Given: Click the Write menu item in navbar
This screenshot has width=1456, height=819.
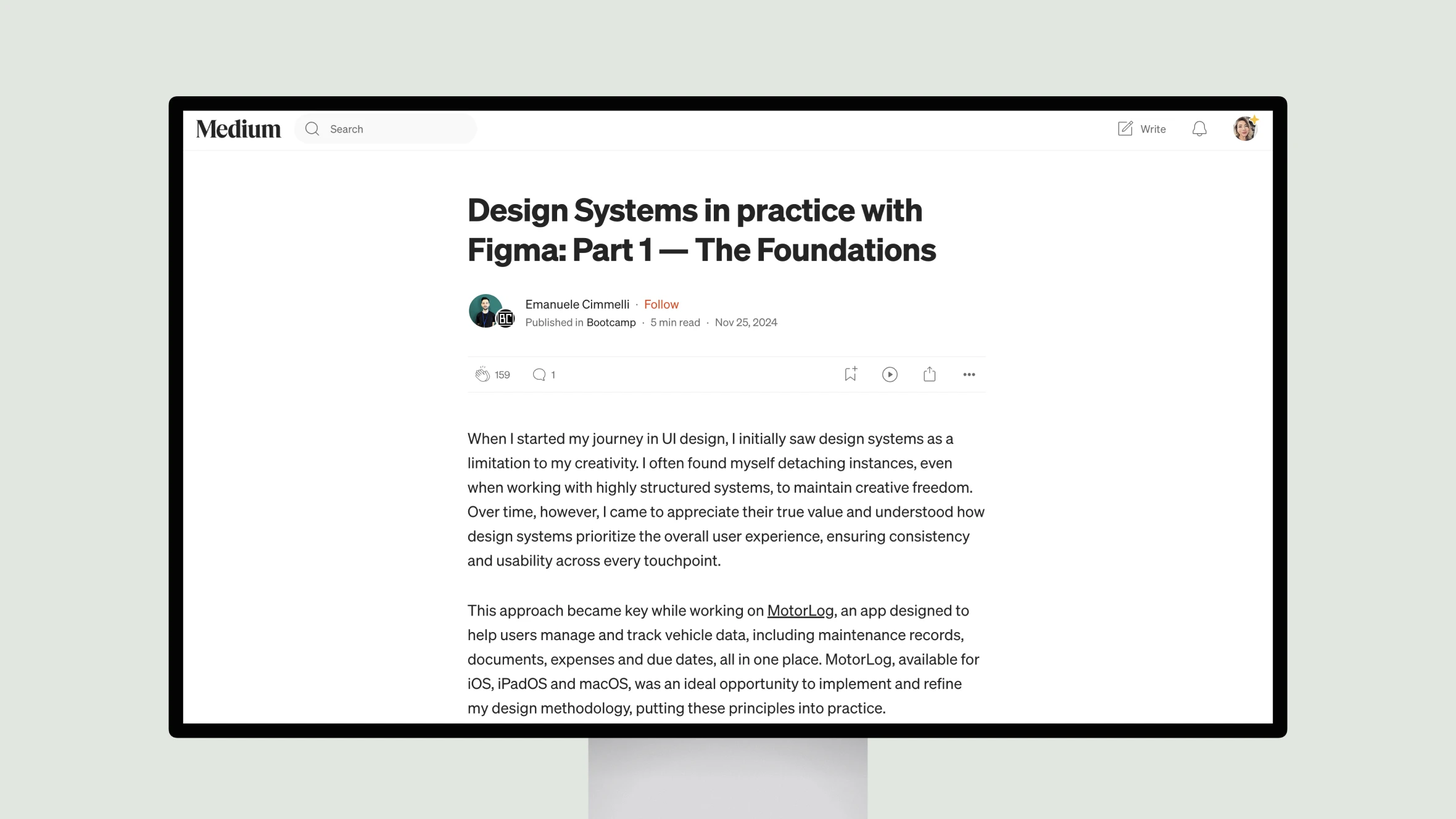Looking at the screenshot, I should (x=1141, y=128).
